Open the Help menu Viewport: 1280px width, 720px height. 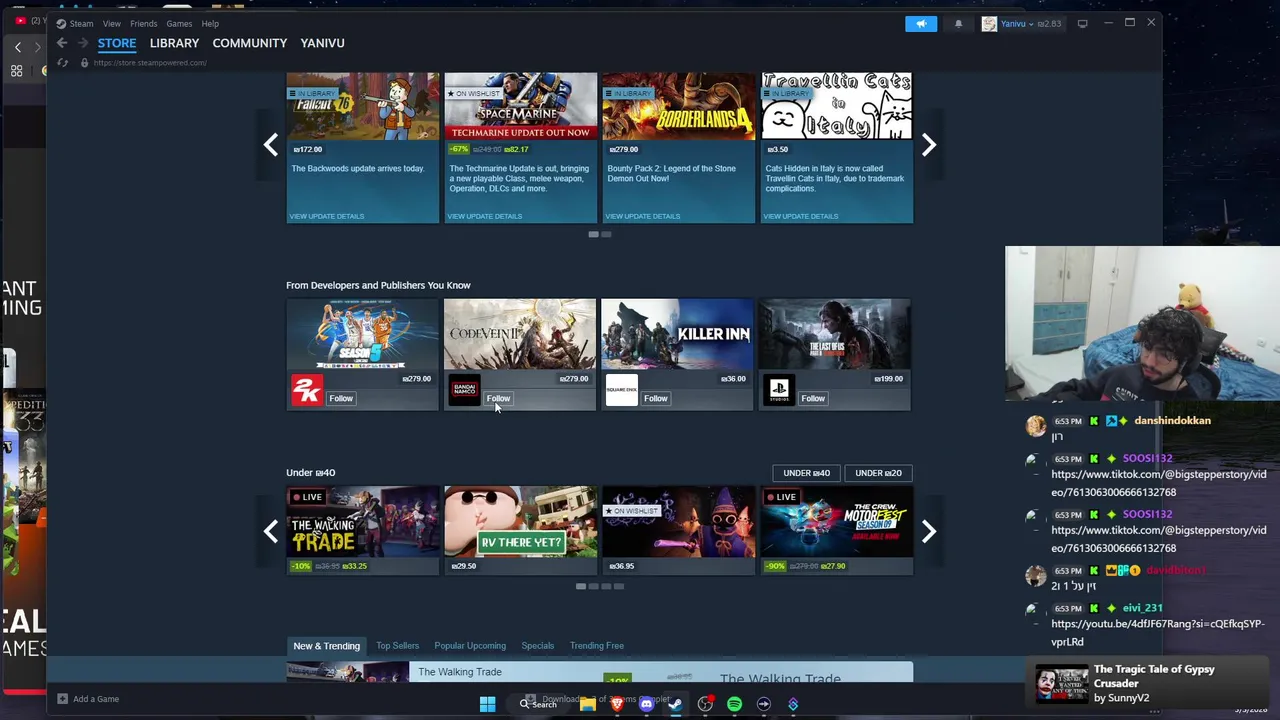click(210, 23)
